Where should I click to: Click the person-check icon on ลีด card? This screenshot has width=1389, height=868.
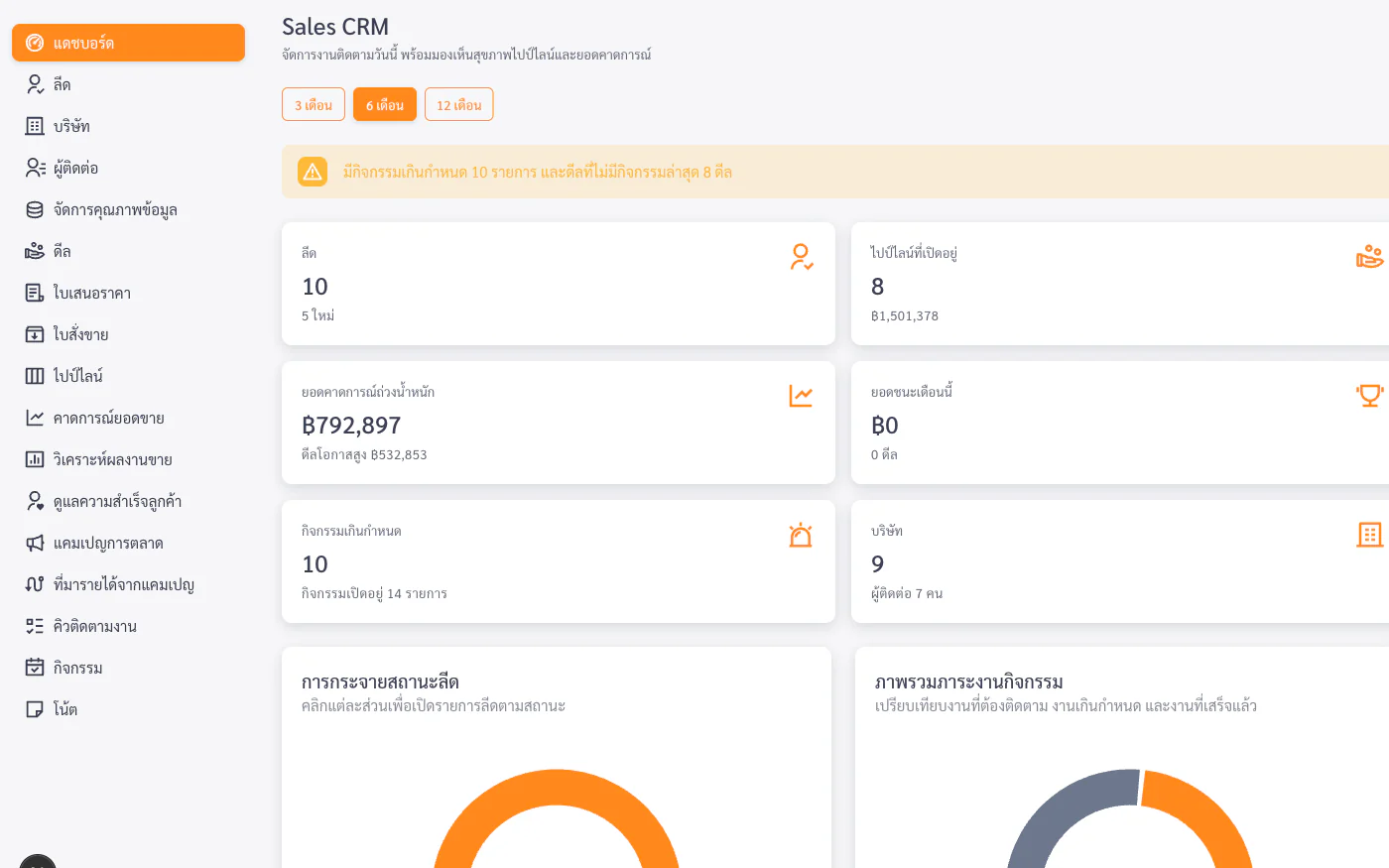click(802, 257)
